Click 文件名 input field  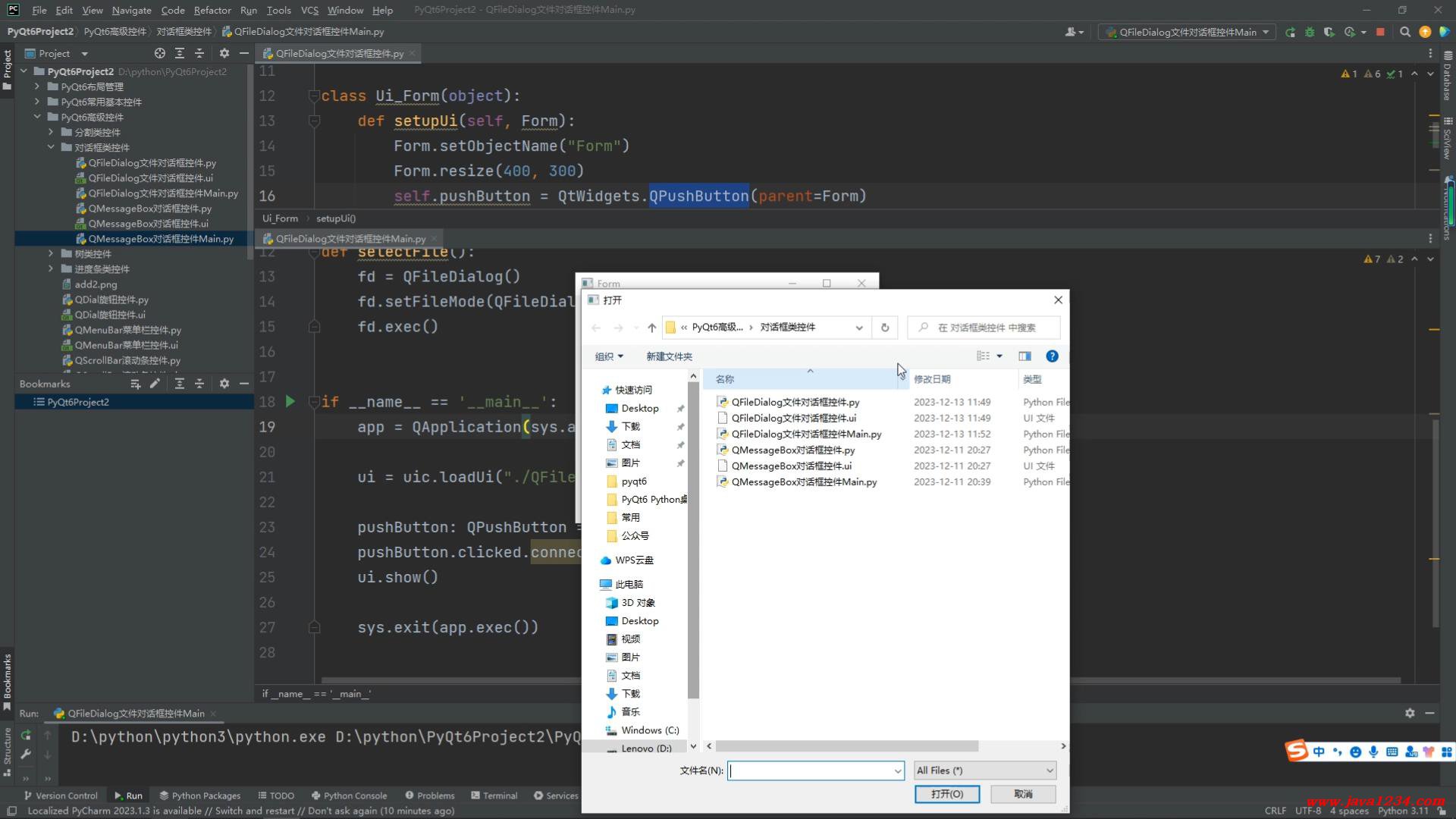pos(815,770)
